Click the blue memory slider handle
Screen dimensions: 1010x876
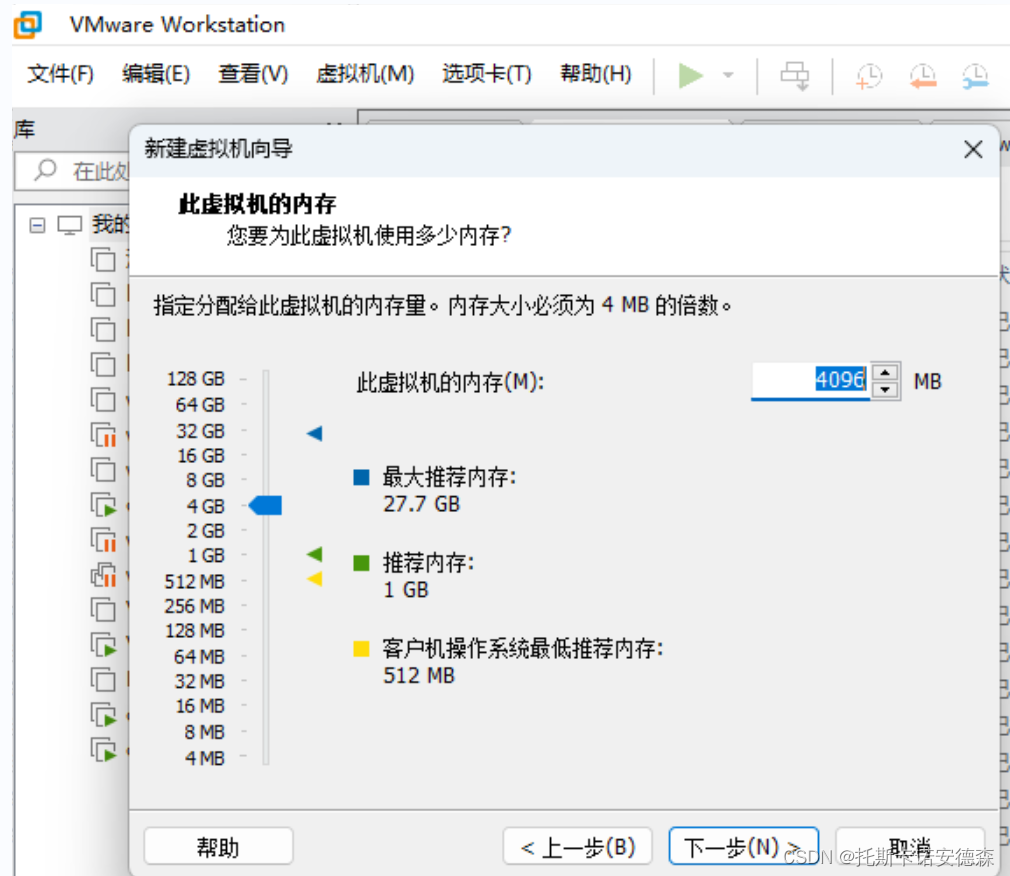[265, 506]
